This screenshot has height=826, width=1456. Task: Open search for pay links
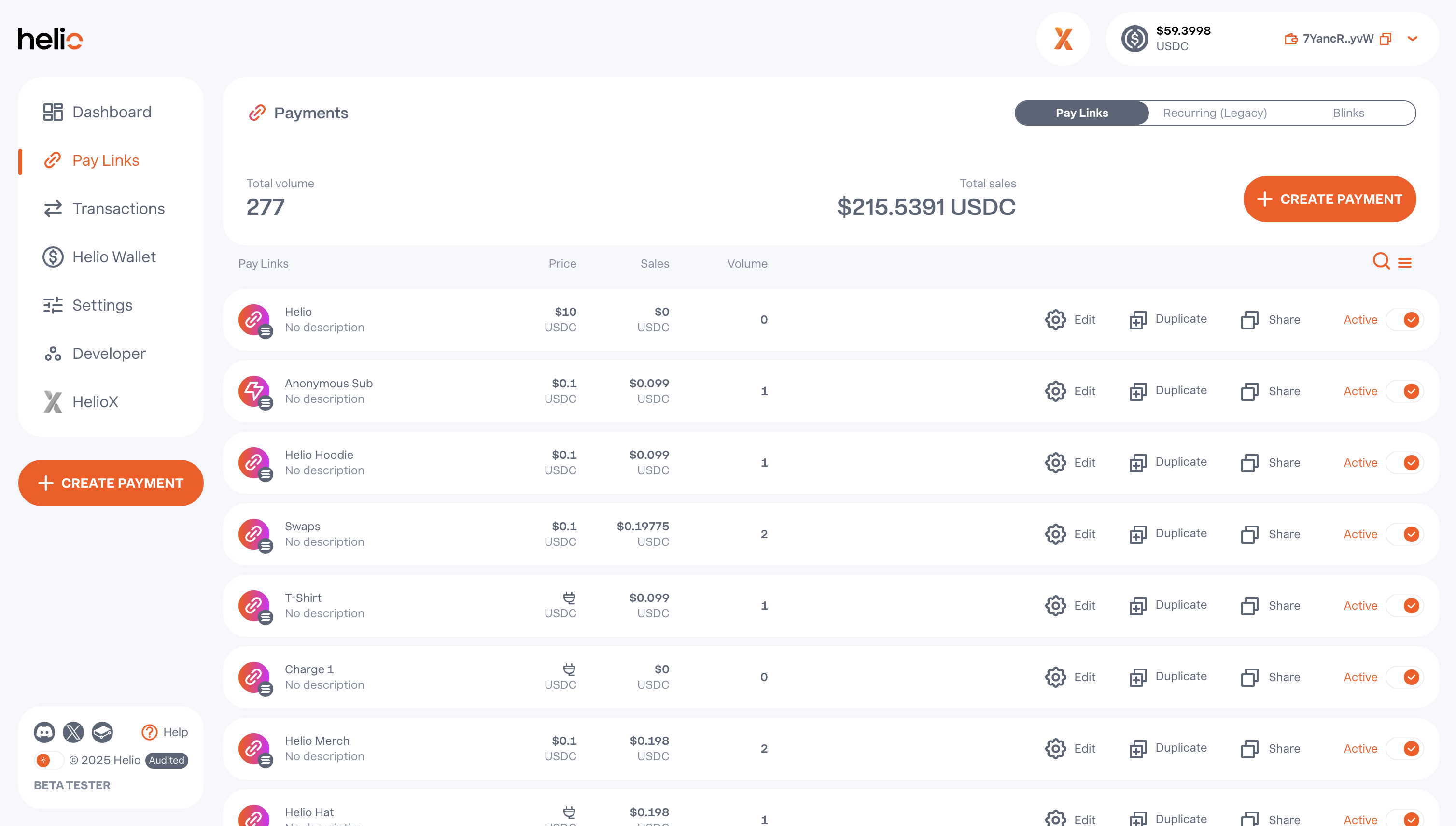pos(1381,261)
